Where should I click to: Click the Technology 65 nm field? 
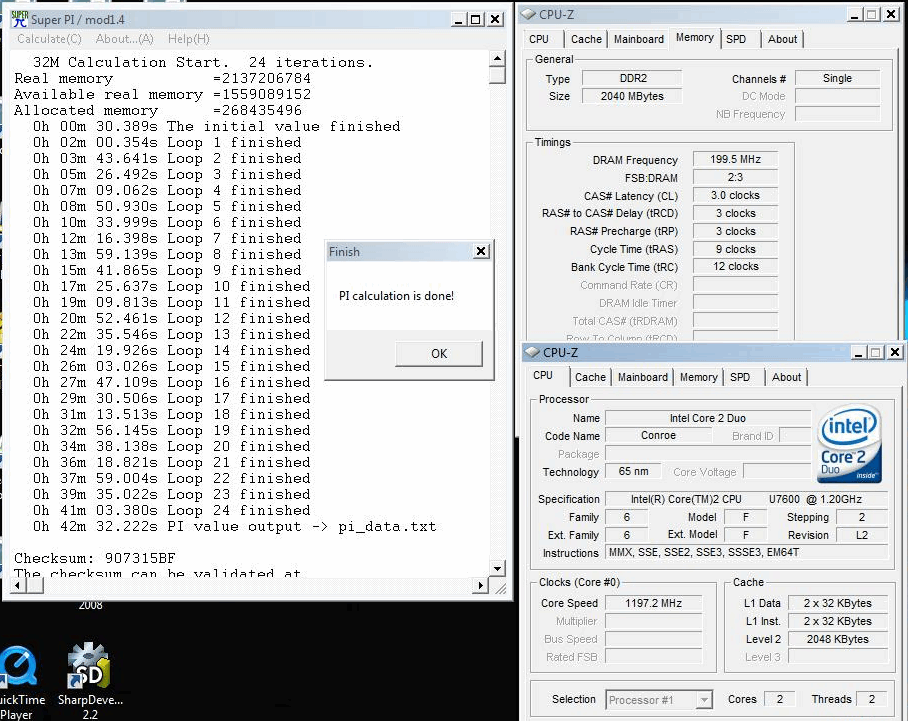pos(634,471)
